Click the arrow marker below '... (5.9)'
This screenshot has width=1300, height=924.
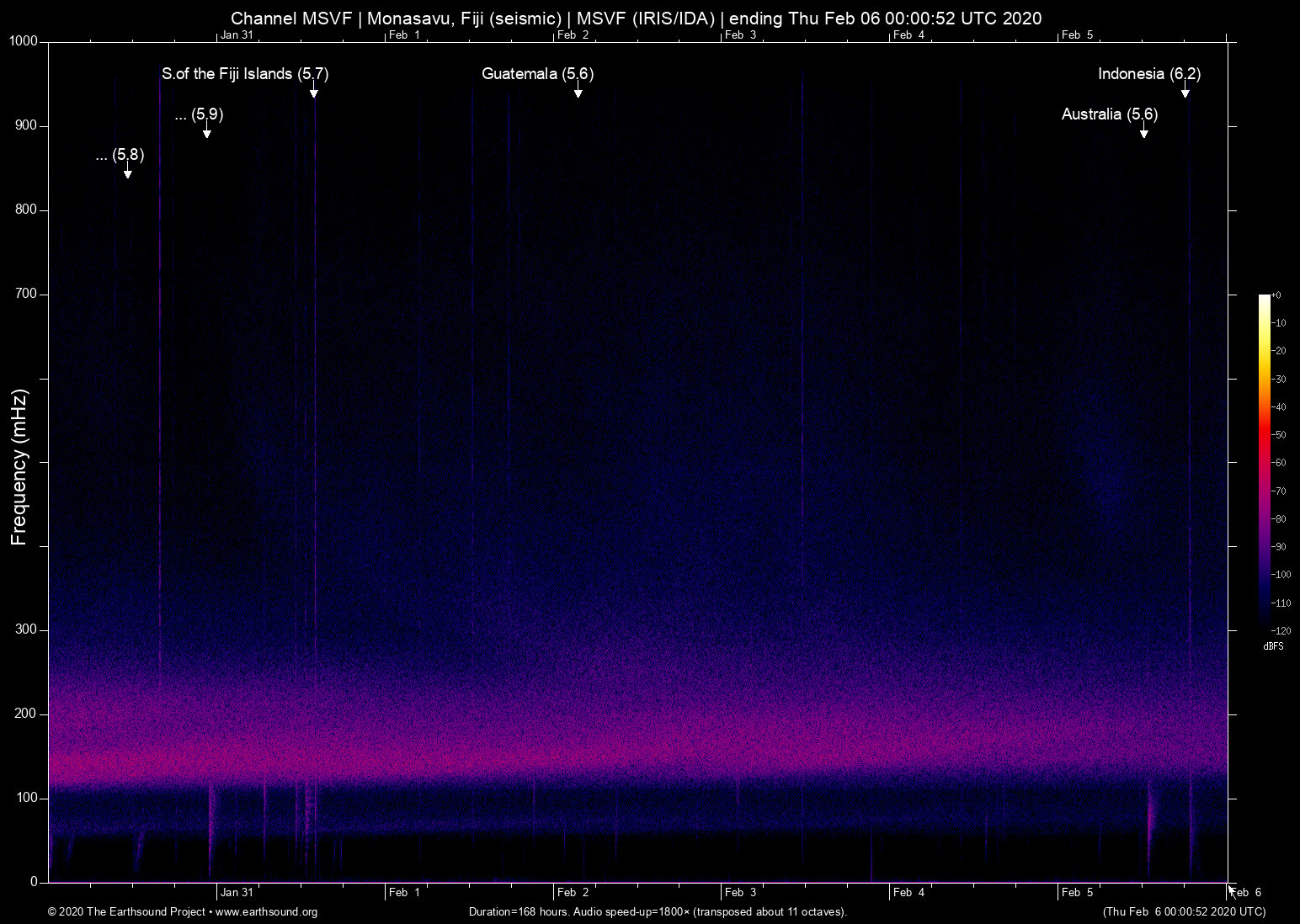[x=206, y=130]
